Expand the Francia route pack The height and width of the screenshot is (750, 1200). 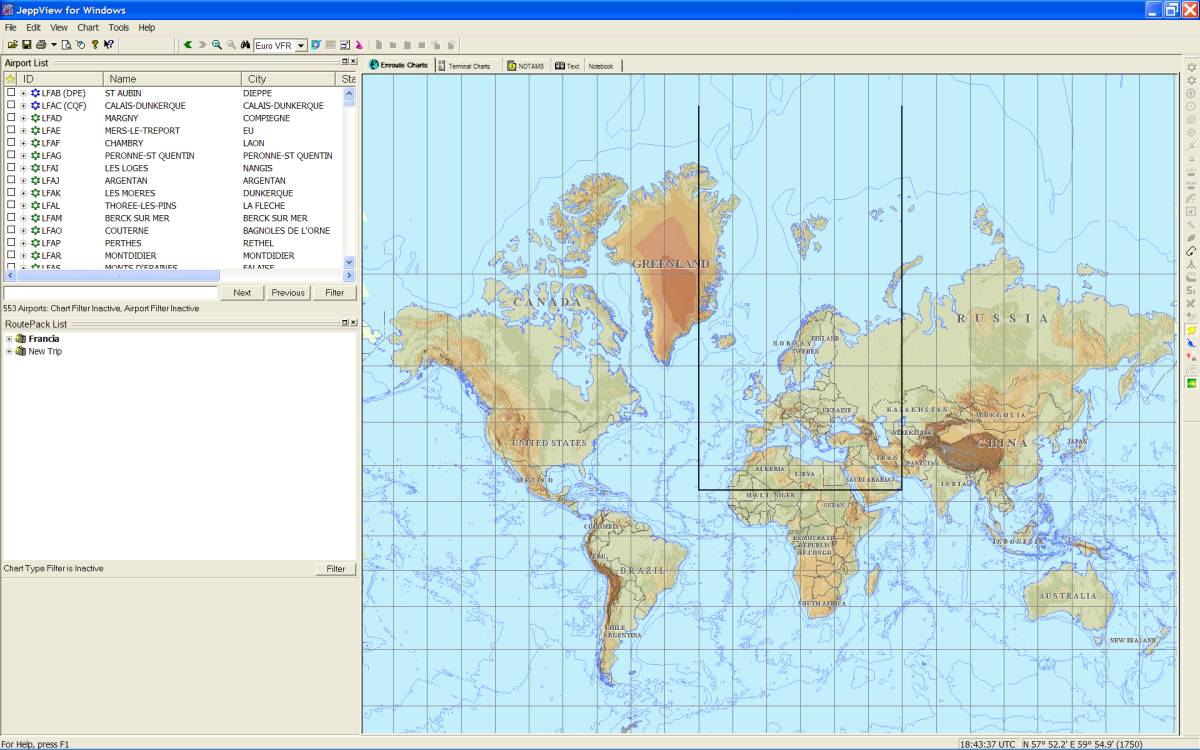(x=9, y=339)
